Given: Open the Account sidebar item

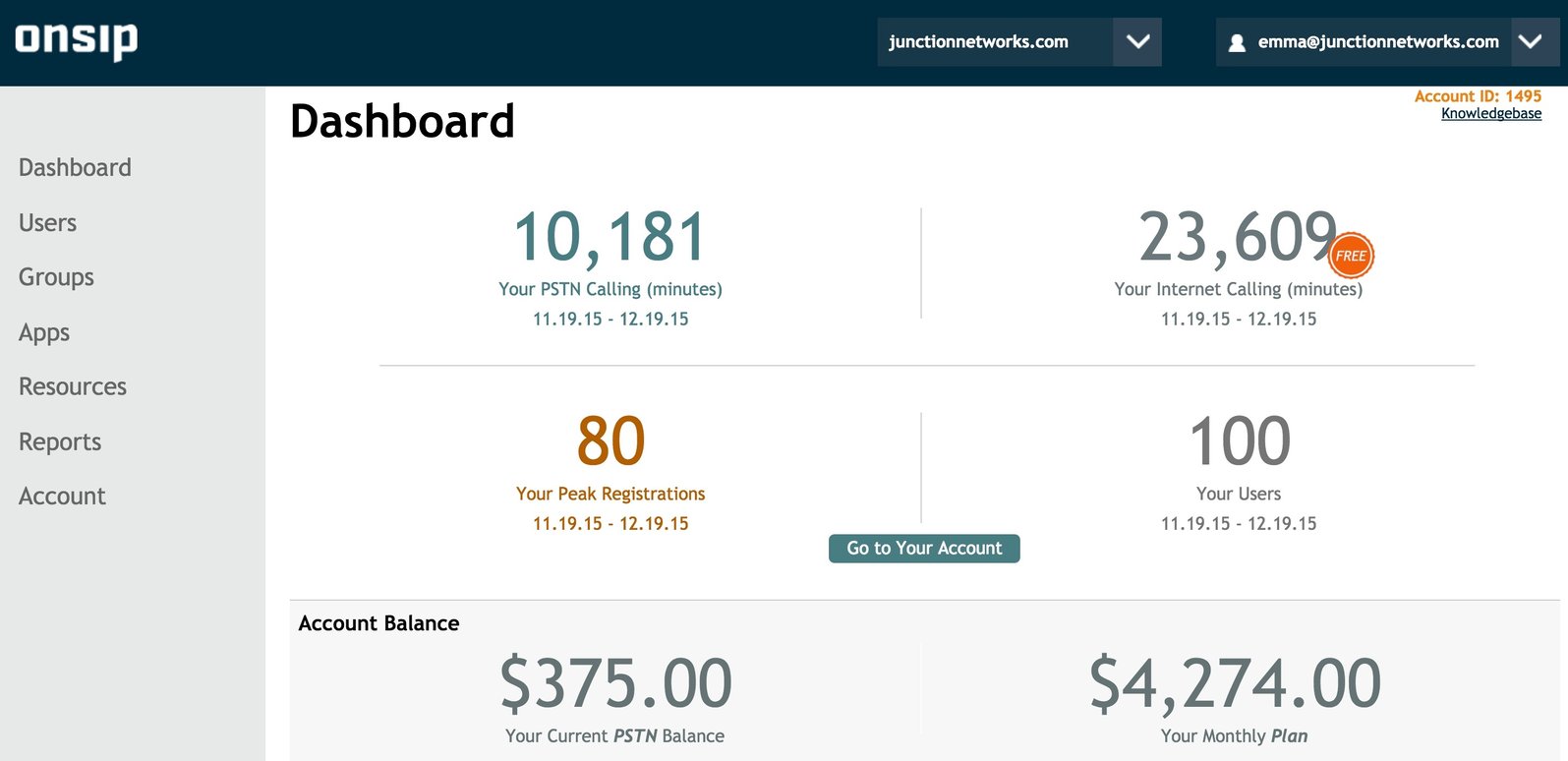Looking at the screenshot, I should (62, 497).
